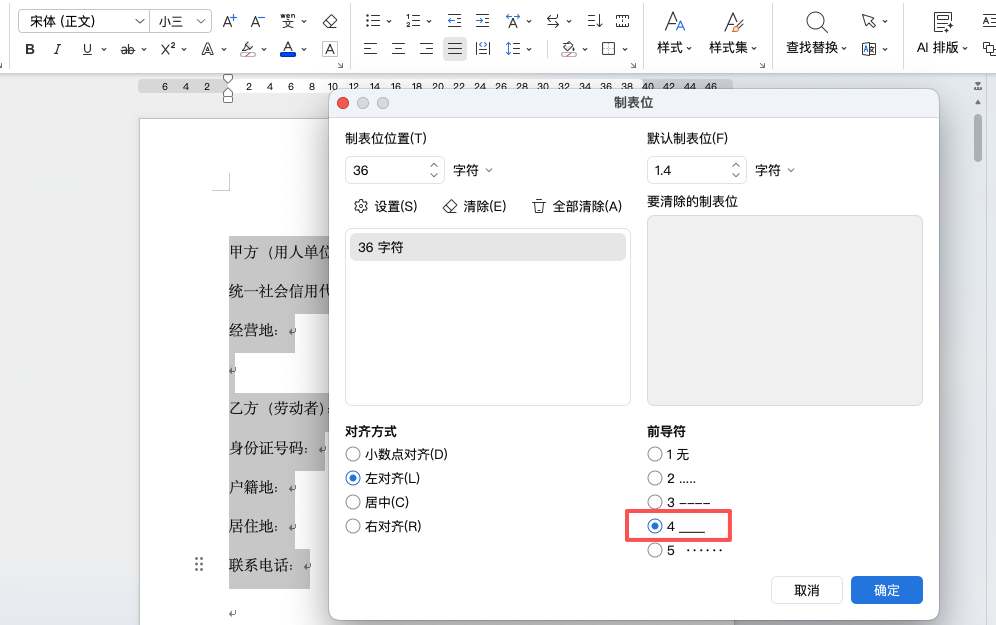Viewport: 996px width, 625px height.
Task: Expand the line spacing dropdown arrow
Action: [529, 49]
